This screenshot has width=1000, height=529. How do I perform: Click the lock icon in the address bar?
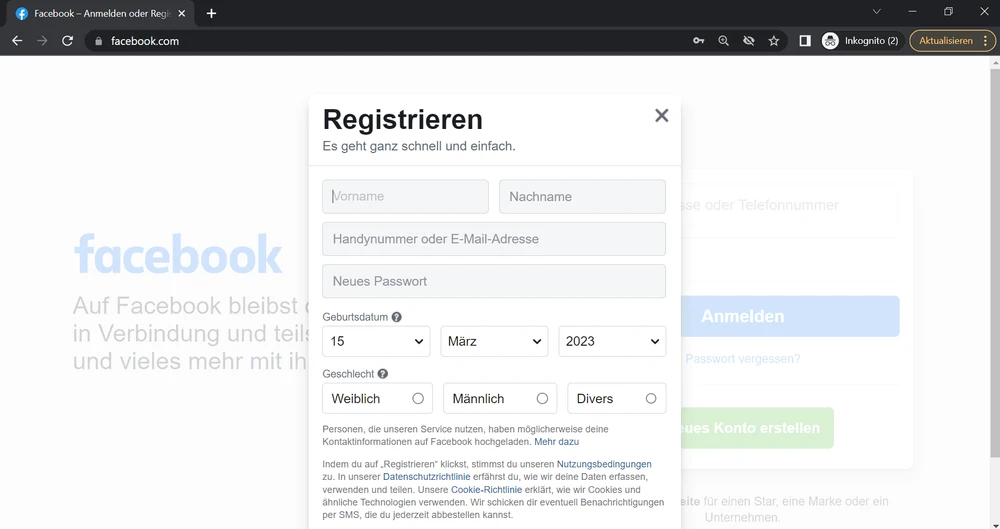pos(98,41)
